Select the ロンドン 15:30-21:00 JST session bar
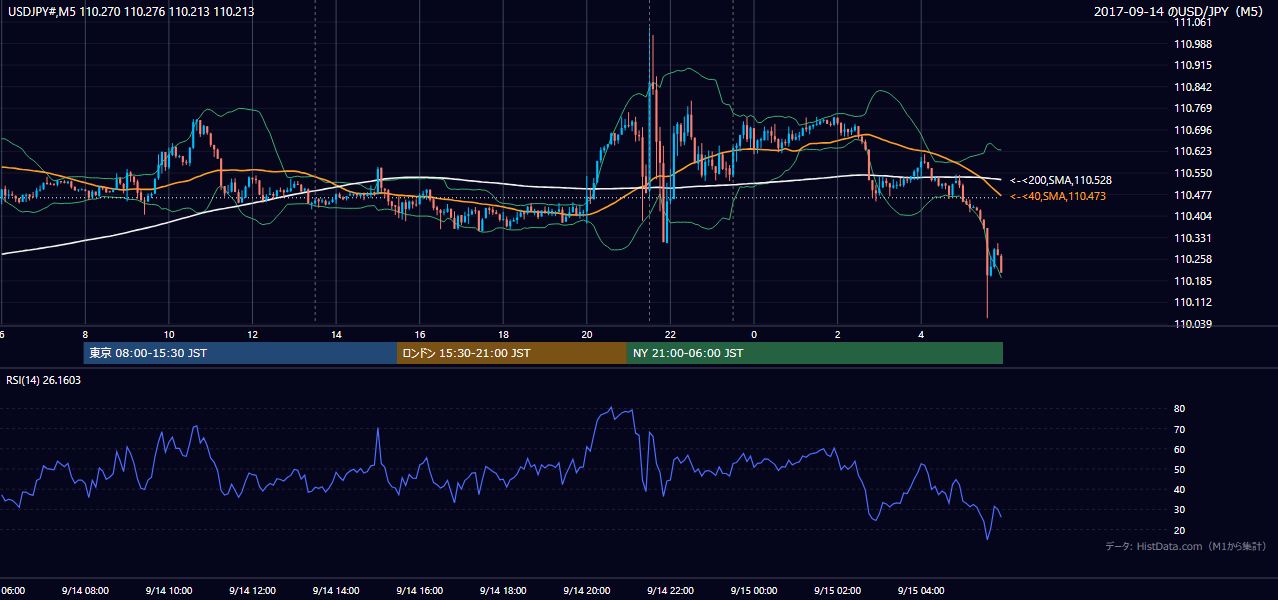 [x=512, y=353]
